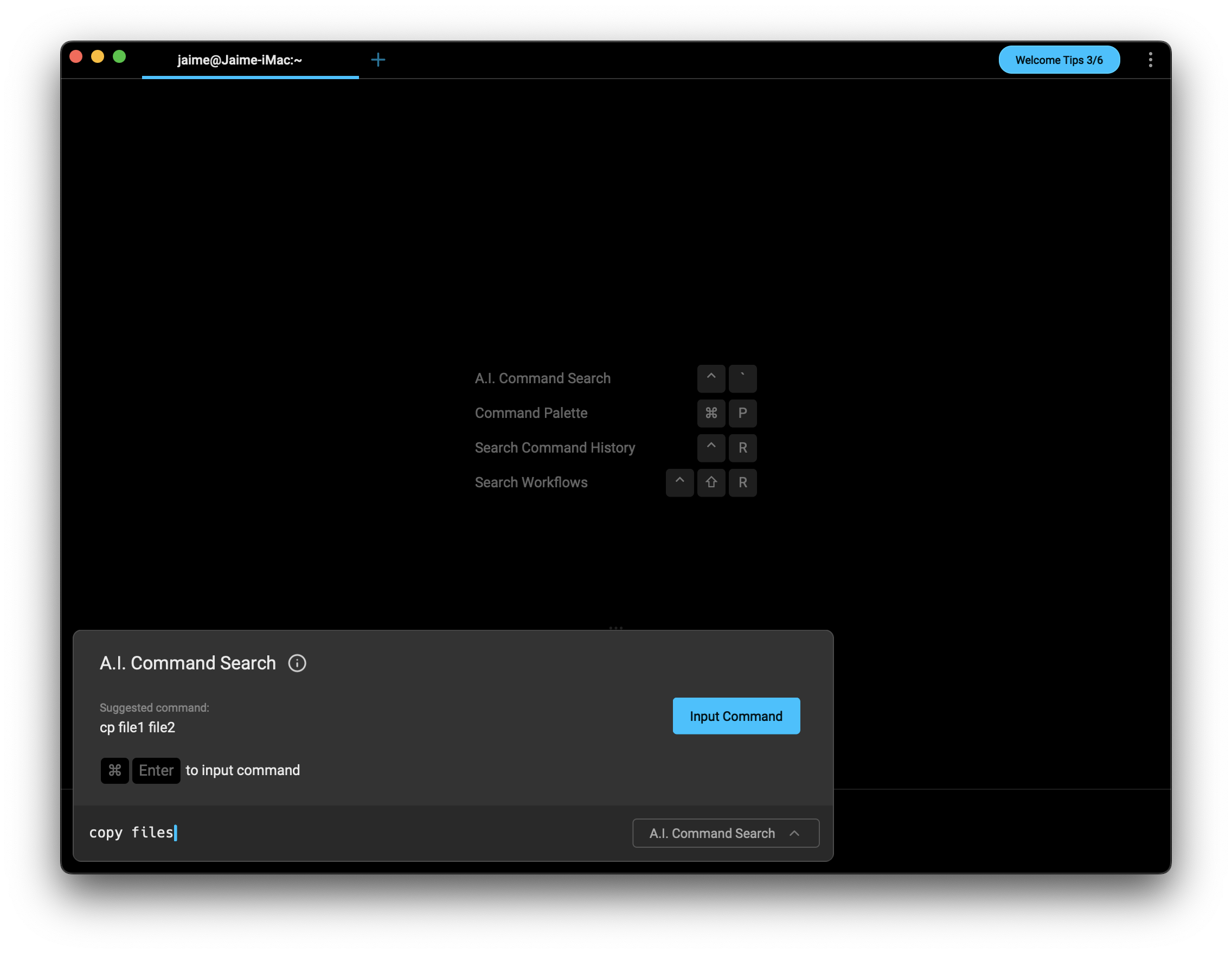Screen dimensions: 1232x954
Task: Click the 'copy files' input field
Action: click(x=338, y=833)
